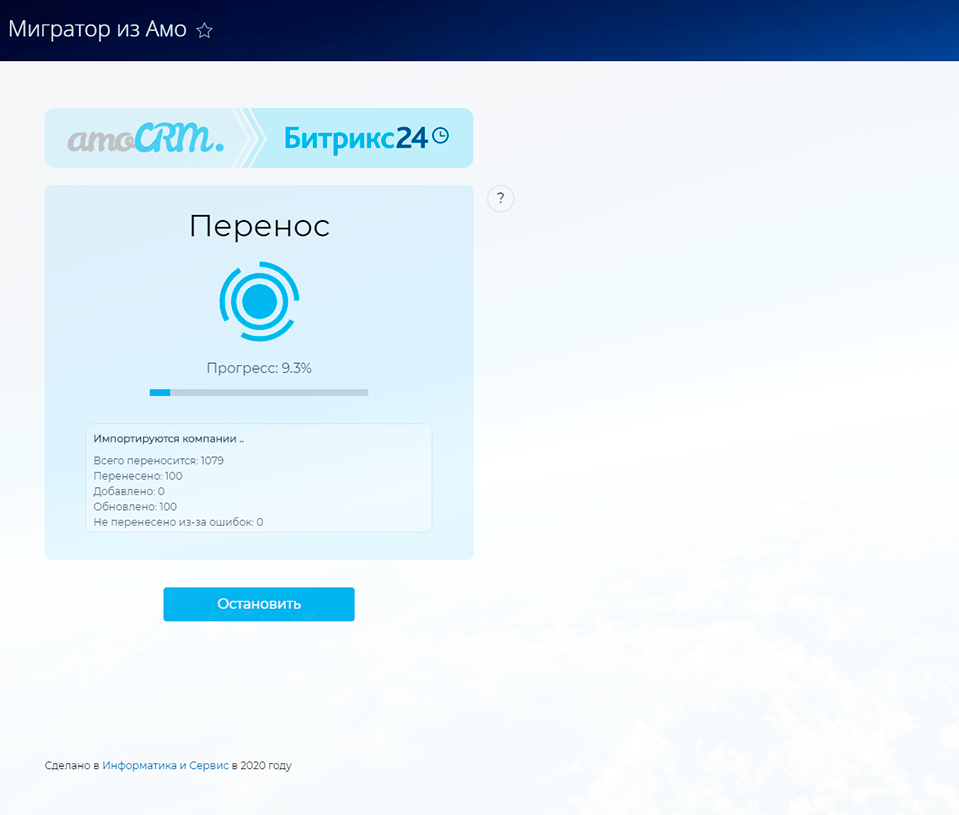Click the Перенесено: 100 line
The image size is (959, 815).
138,476
